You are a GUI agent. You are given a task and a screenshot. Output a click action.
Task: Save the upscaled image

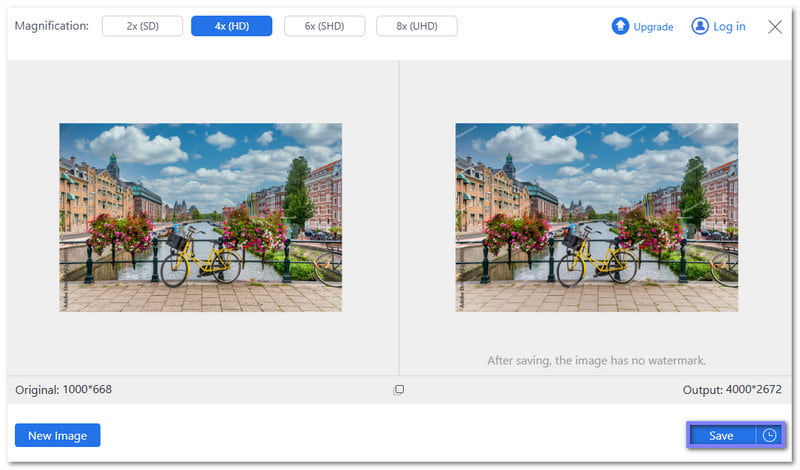721,436
